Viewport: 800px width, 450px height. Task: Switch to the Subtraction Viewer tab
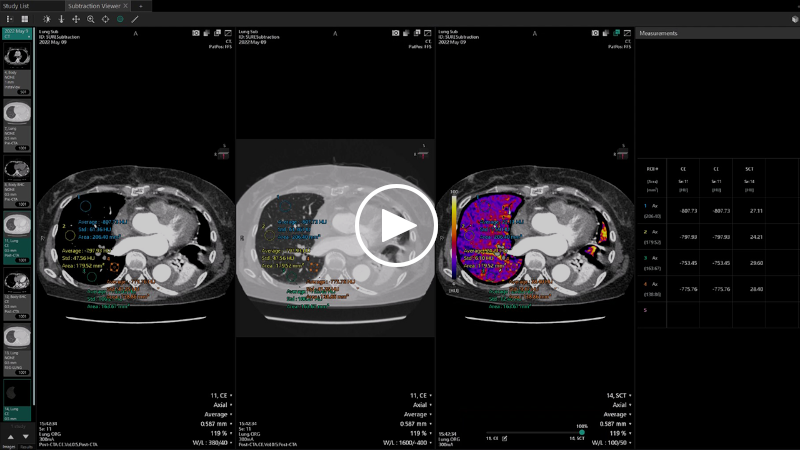point(94,6)
